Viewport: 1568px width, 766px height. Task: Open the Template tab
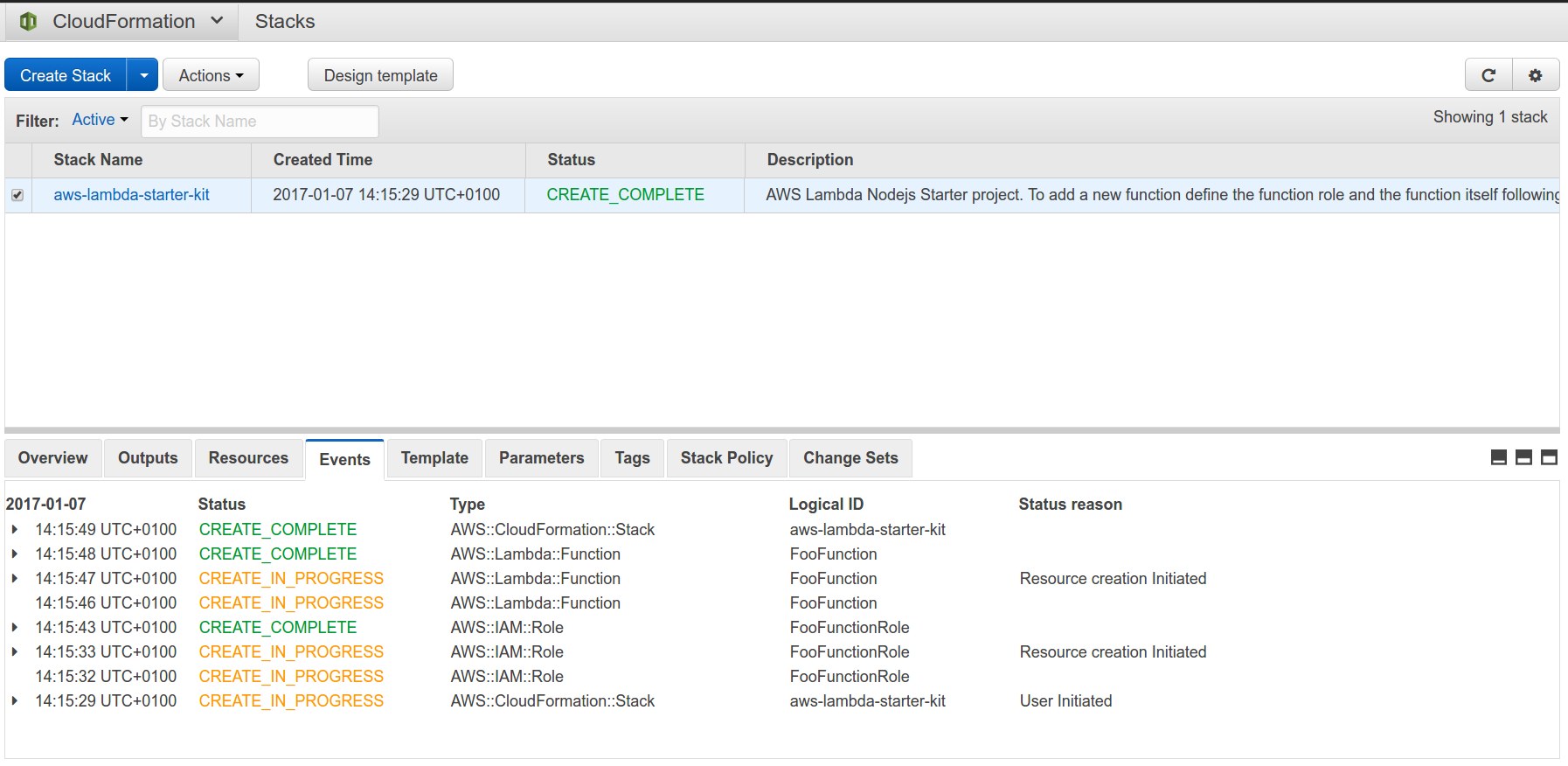click(x=434, y=458)
